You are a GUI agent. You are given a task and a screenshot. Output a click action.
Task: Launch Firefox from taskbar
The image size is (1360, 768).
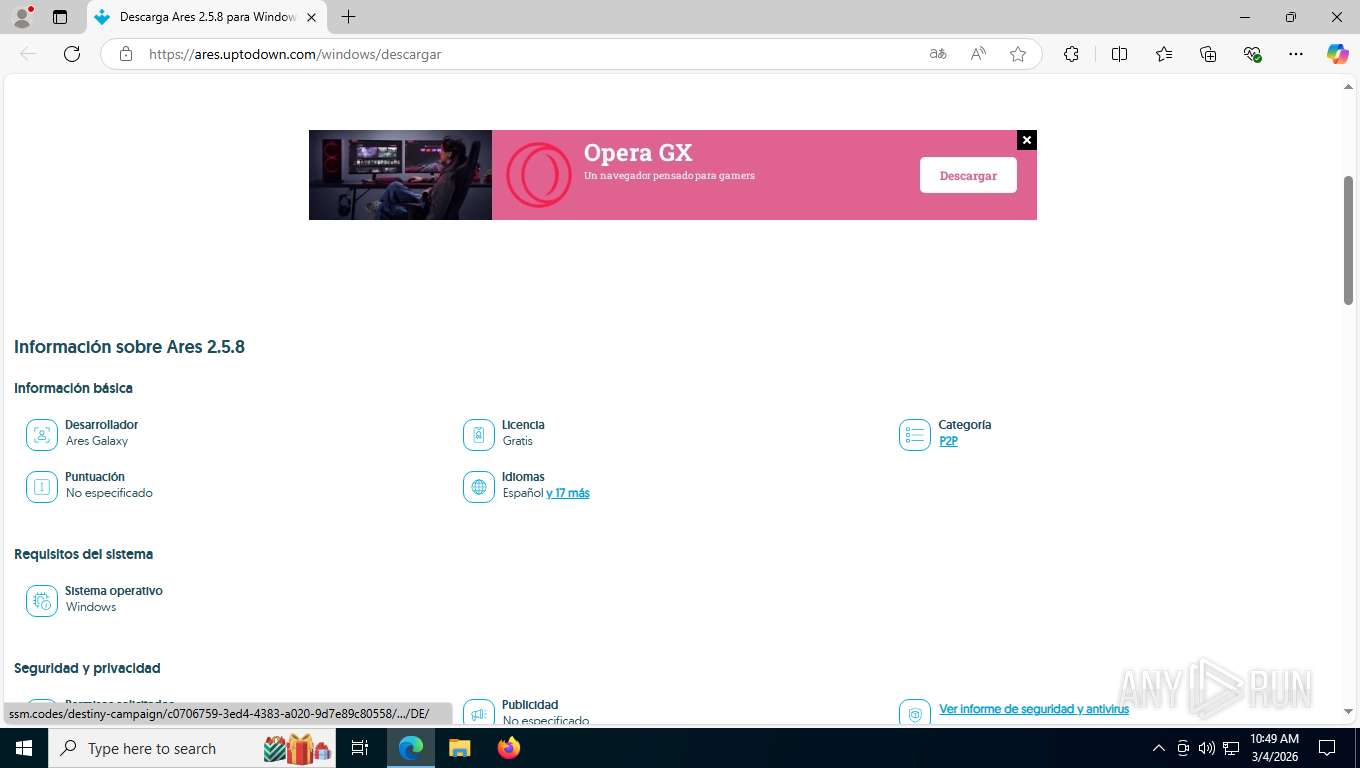coord(509,748)
